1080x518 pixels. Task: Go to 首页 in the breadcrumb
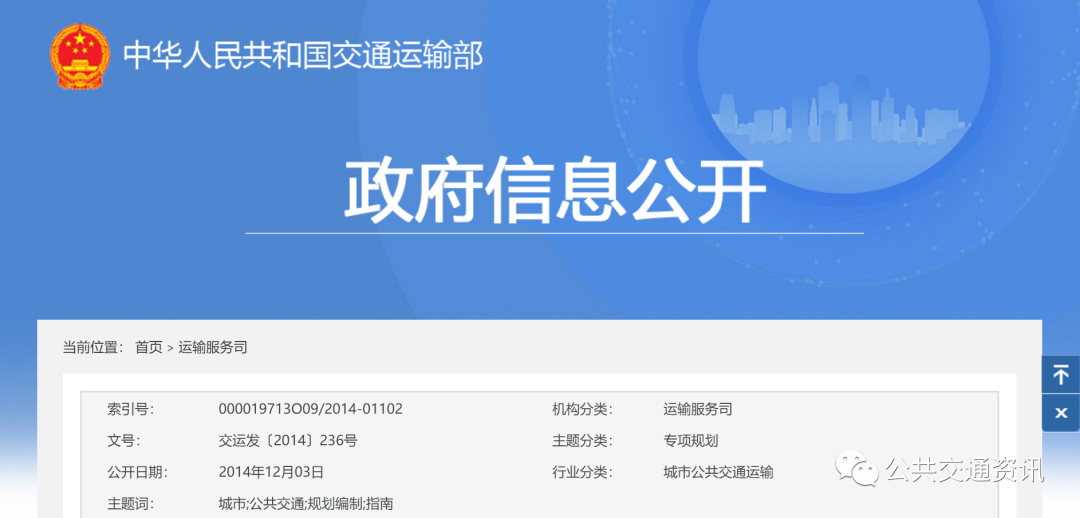[x=149, y=348]
